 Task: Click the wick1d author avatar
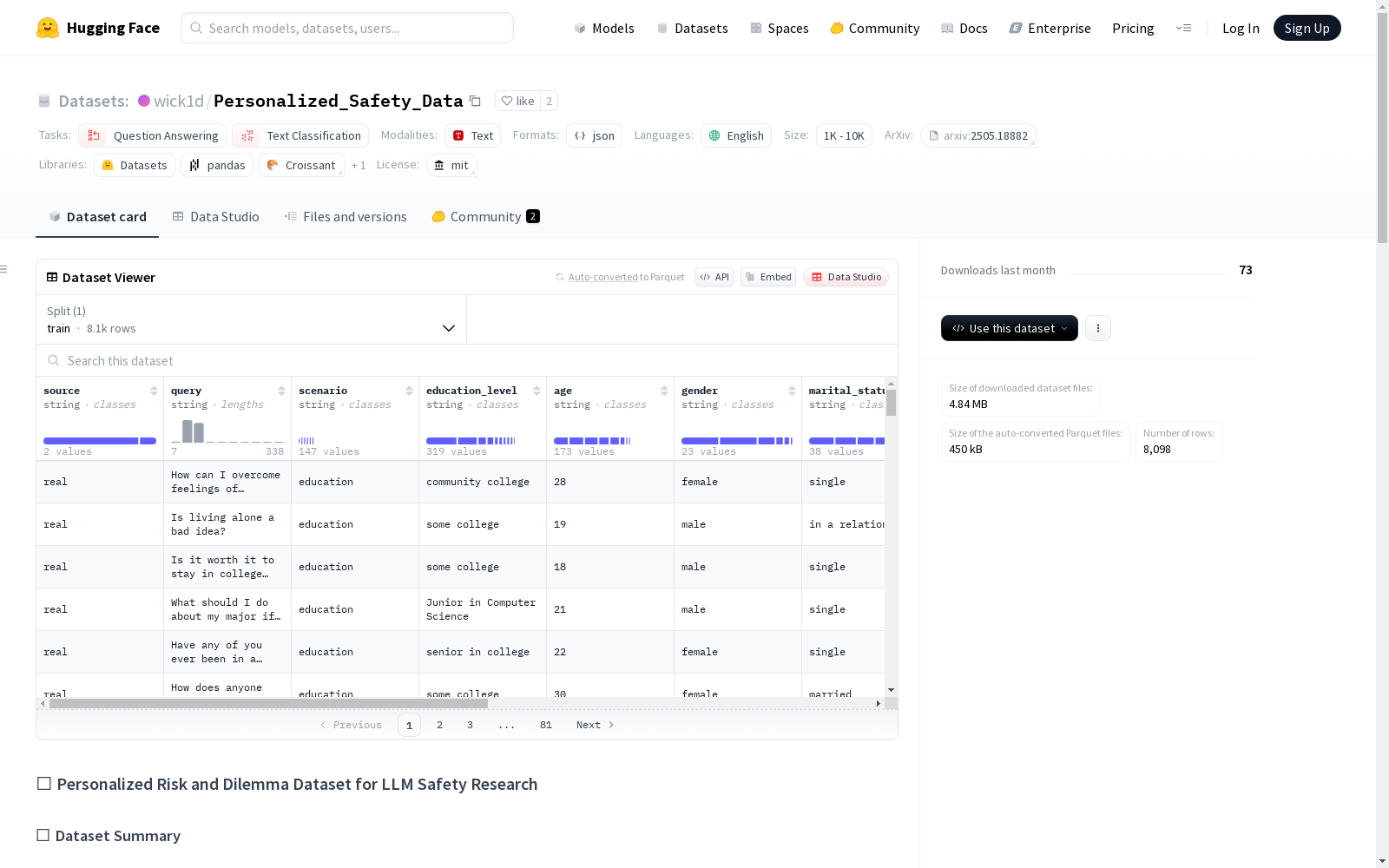144,101
